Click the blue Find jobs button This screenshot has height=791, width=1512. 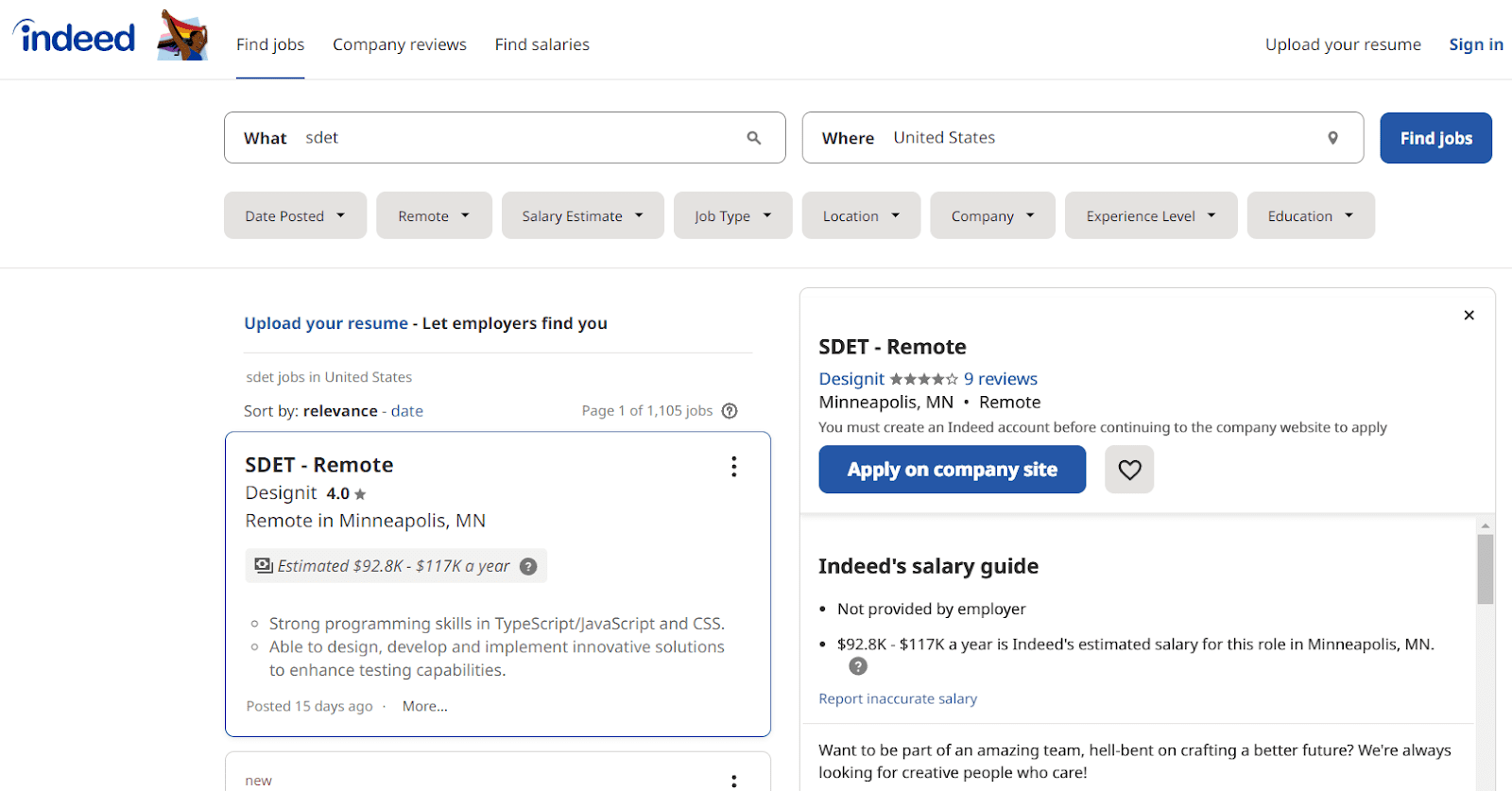coord(1435,138)
